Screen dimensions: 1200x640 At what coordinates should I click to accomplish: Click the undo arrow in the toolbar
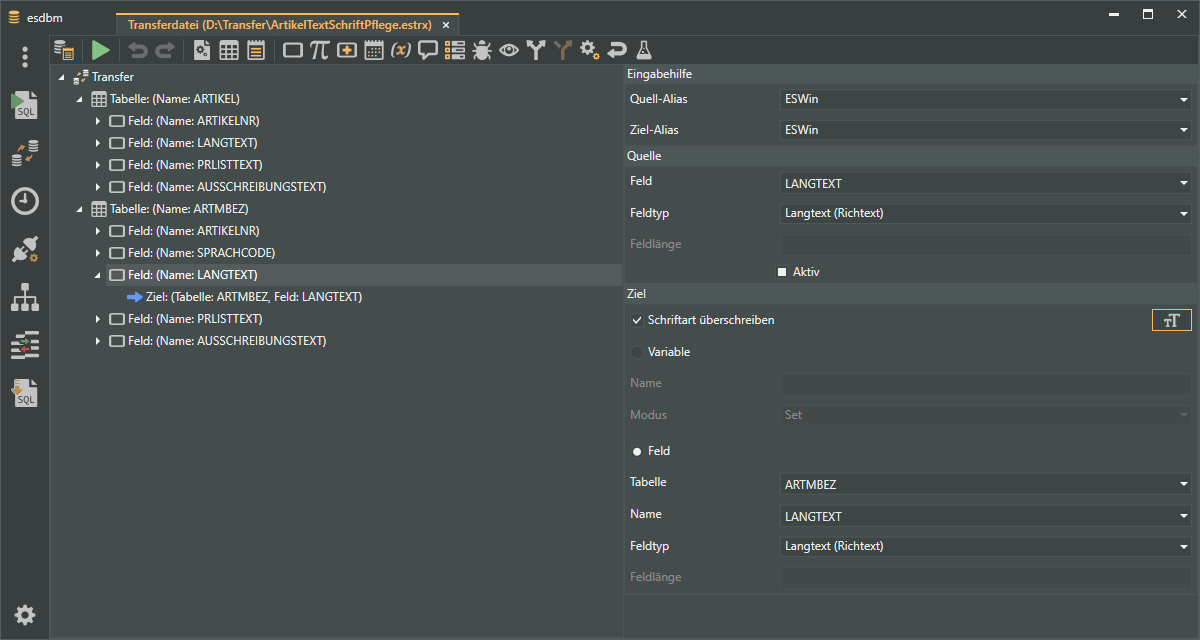click(x=138, y=50)
